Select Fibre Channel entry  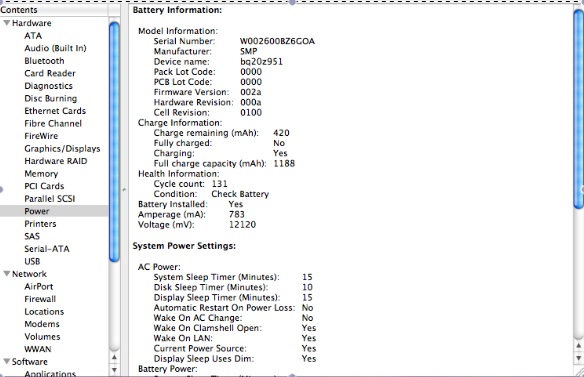tap(53, 123)
